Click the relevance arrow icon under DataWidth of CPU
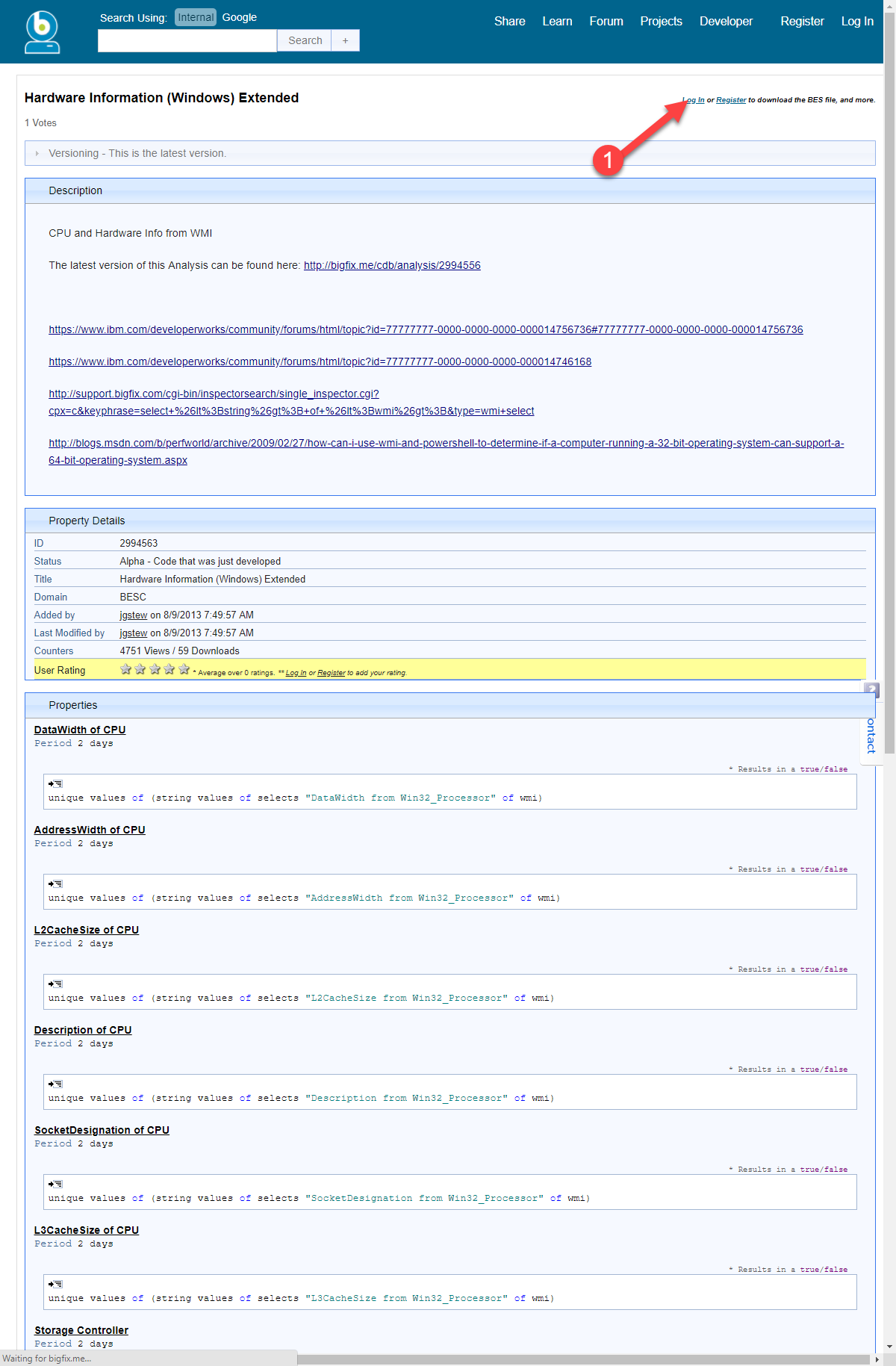 click(x=55, y=783)
